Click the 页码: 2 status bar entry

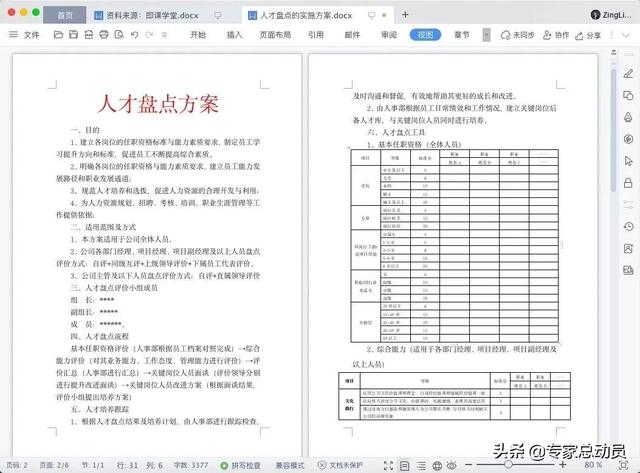click(x=17, y=465)
